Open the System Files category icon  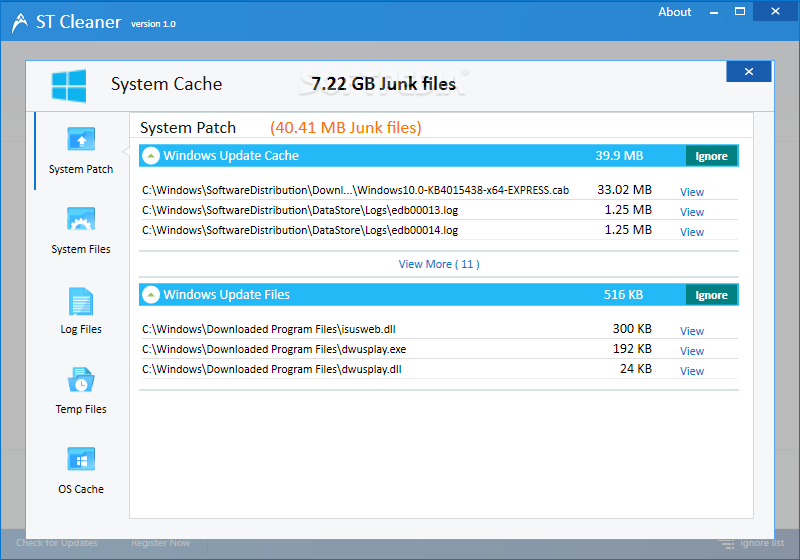click(81, 219)
